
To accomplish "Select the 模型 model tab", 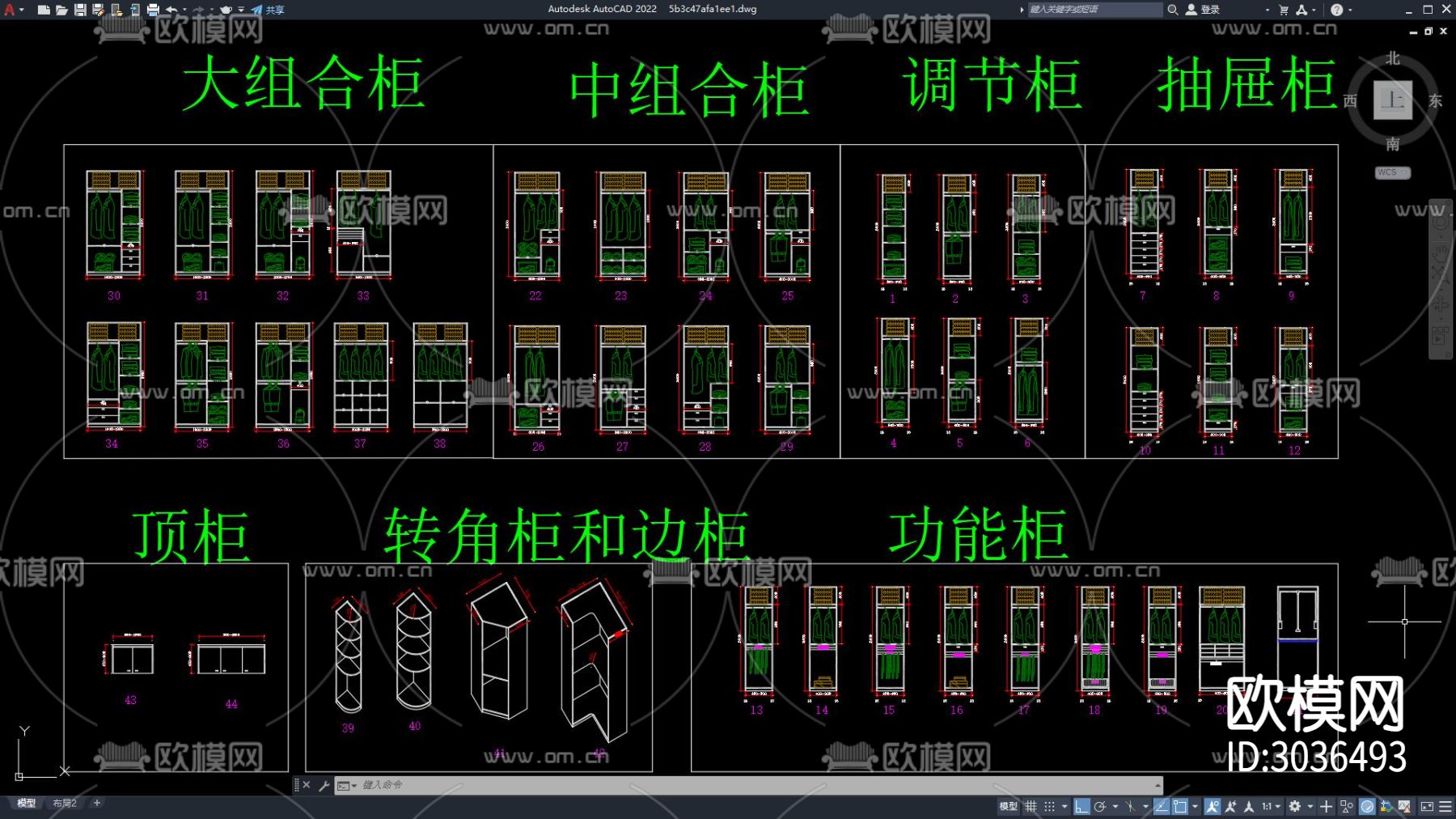I will pos(26,803).
